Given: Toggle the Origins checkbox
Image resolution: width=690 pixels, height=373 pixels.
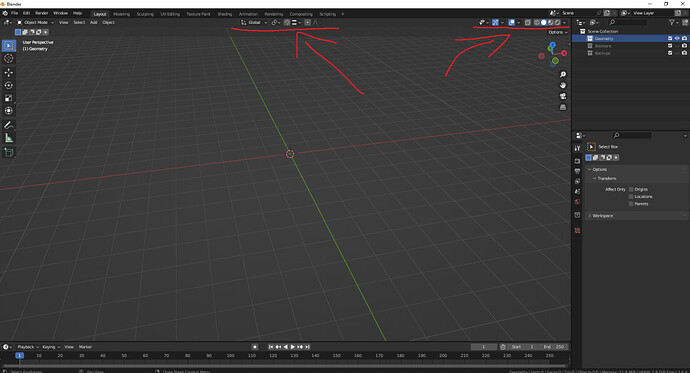Looking at the screenshot, I should click(x=631, y=190).
